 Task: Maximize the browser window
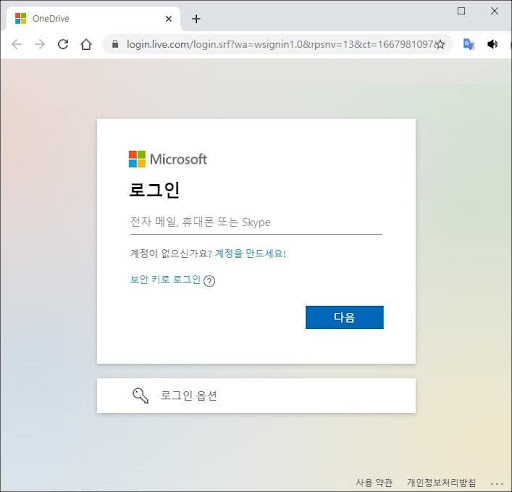click(x=461, y=11)
